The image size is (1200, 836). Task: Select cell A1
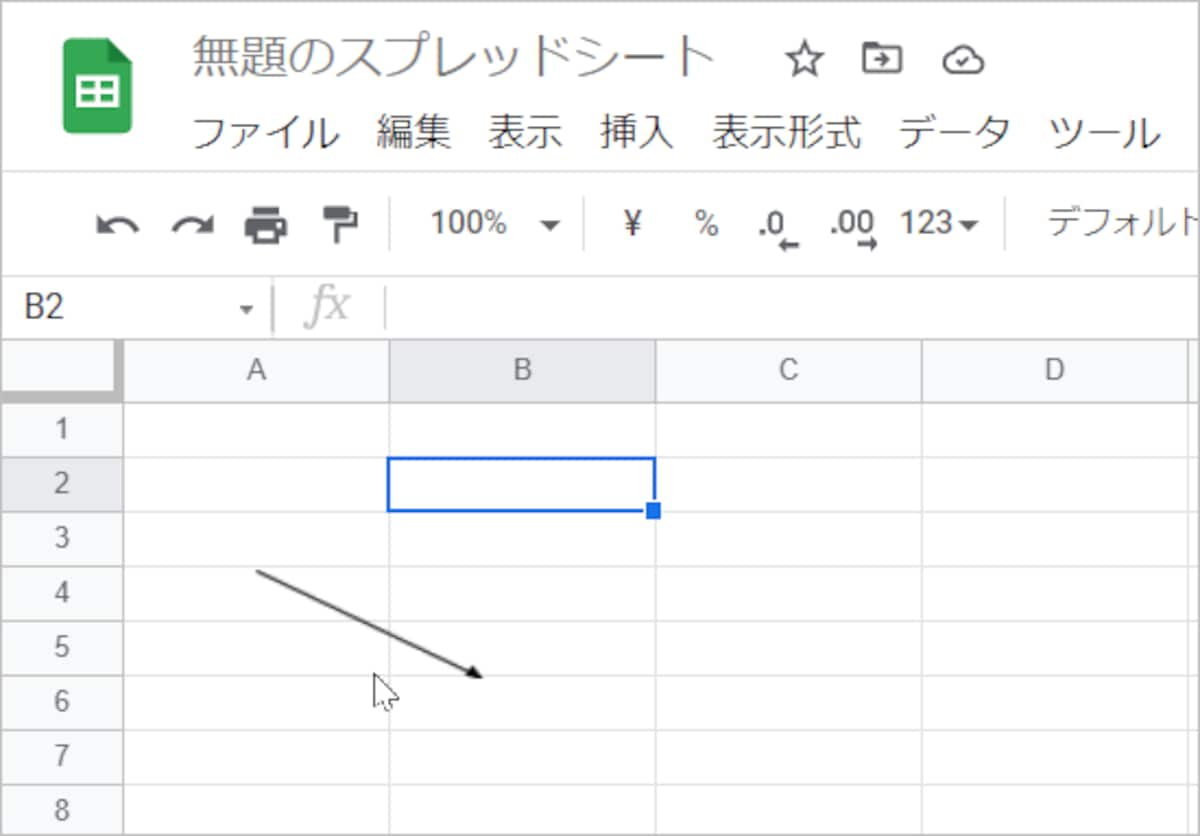point(257,430)
